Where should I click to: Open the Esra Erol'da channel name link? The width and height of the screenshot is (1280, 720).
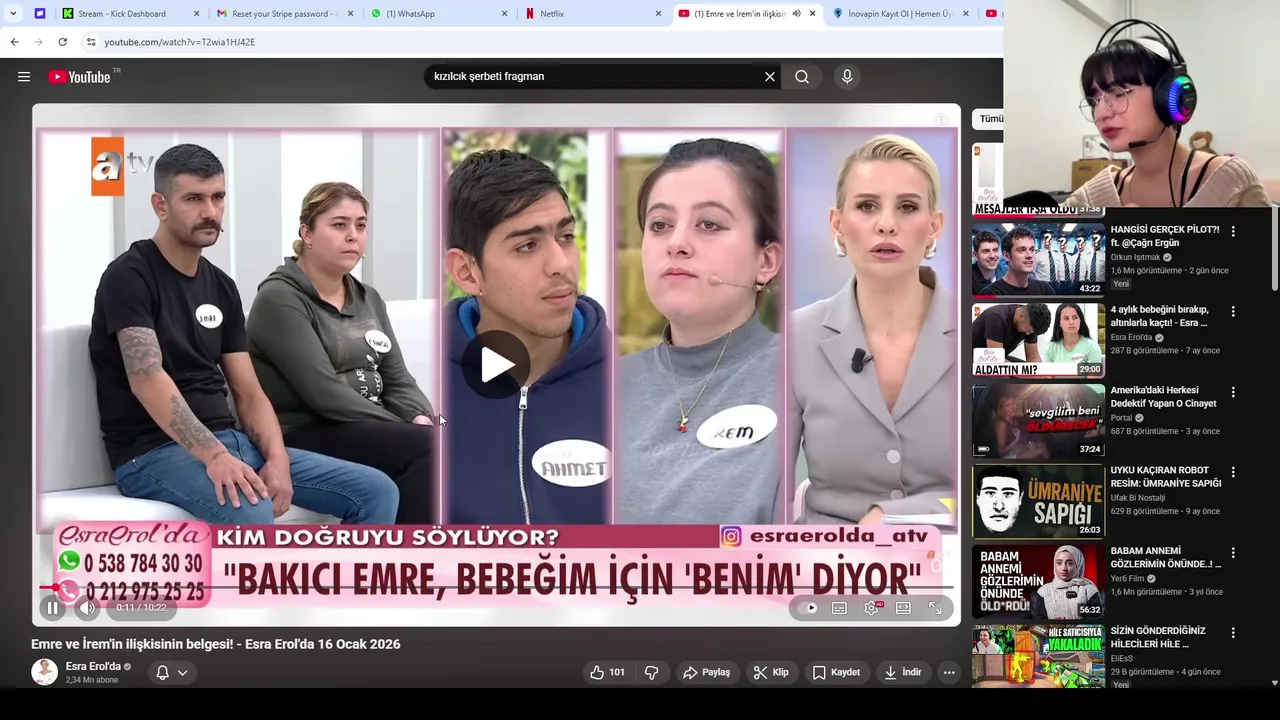click(93, 666)
